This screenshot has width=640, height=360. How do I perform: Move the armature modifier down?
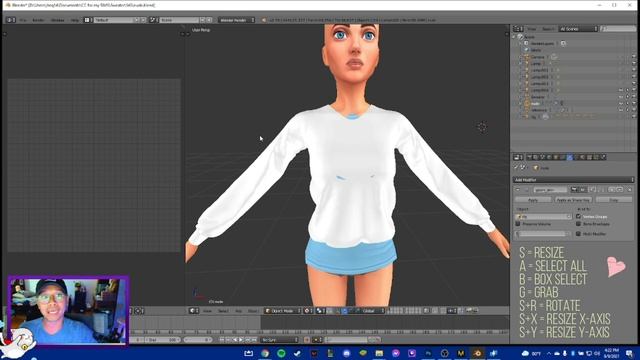(x=620, y=190)
